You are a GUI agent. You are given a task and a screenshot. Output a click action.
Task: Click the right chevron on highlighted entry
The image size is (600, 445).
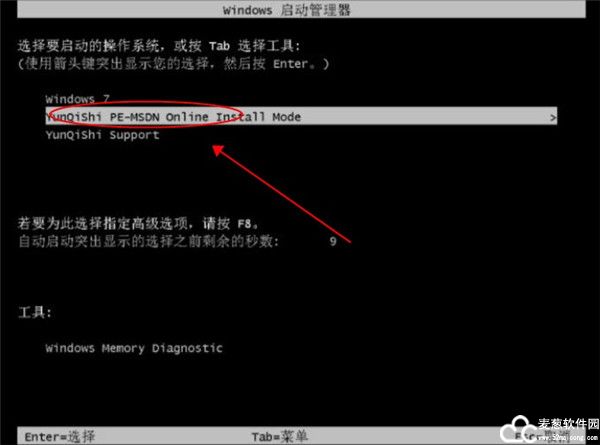(x=553, y=117)
